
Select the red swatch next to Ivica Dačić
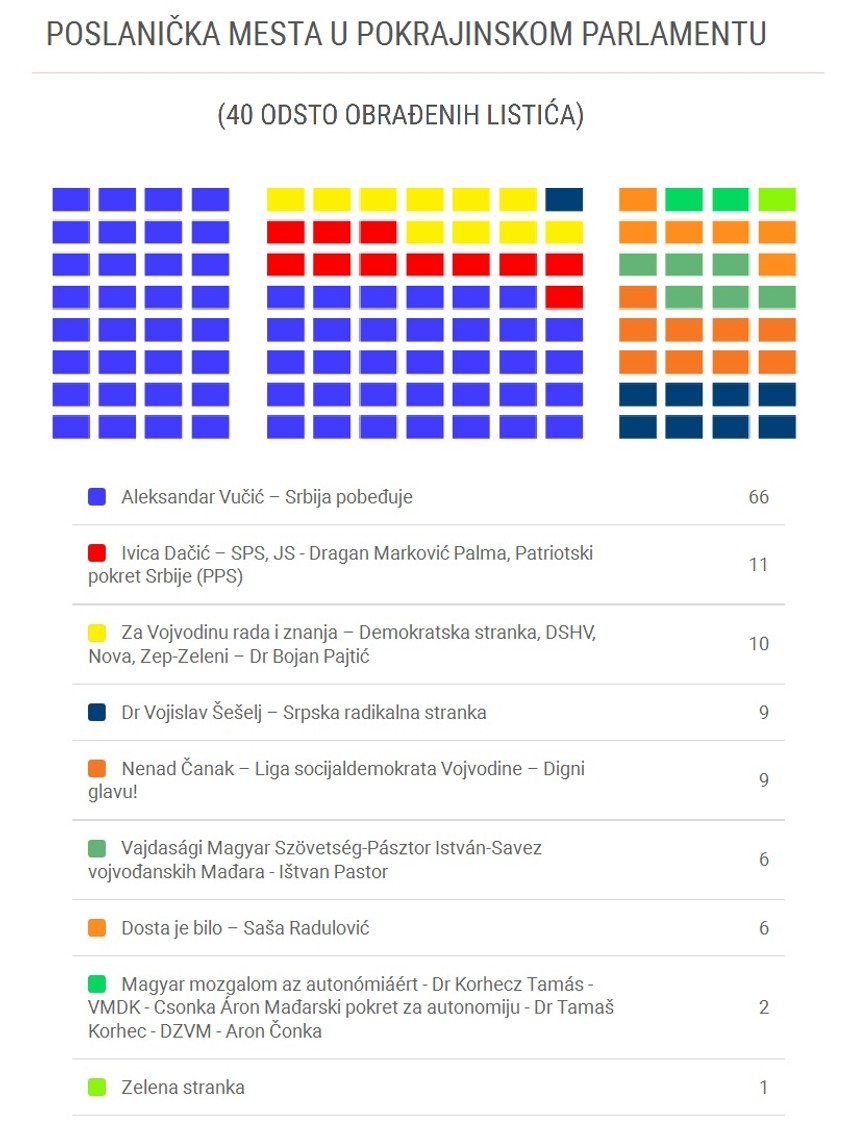97,552
